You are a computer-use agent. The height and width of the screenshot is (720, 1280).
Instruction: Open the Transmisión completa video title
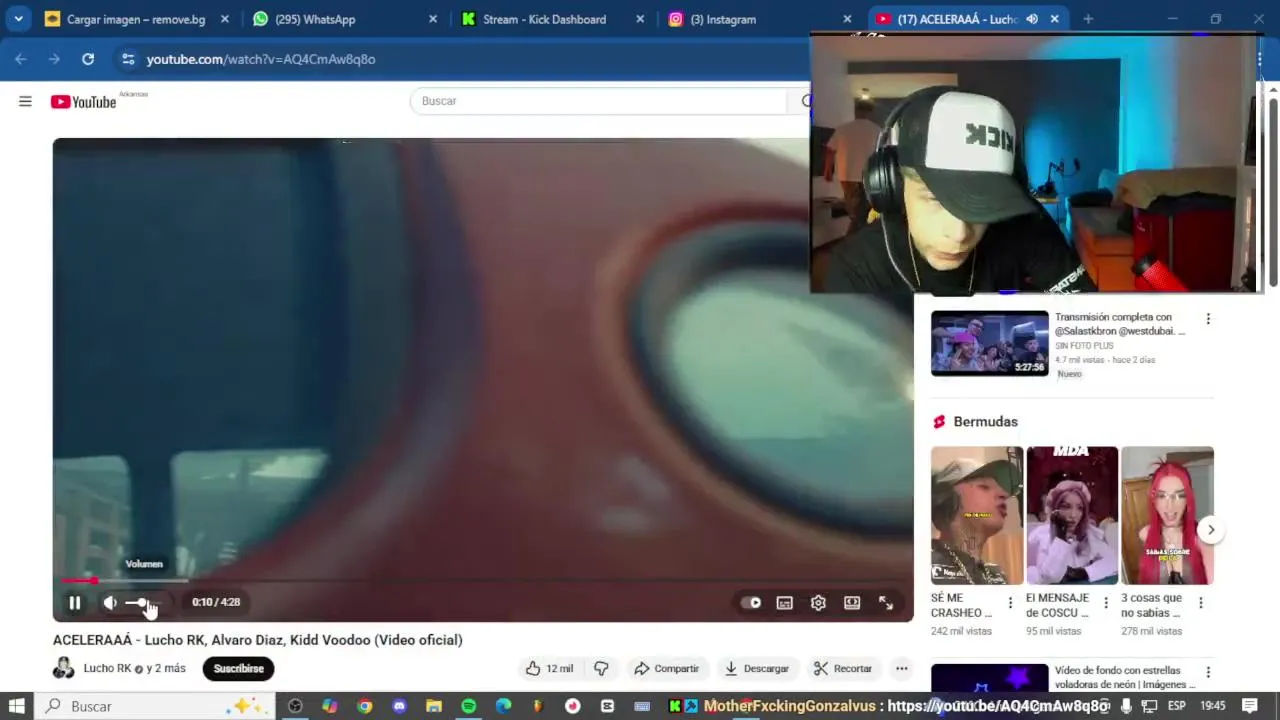1120,324
